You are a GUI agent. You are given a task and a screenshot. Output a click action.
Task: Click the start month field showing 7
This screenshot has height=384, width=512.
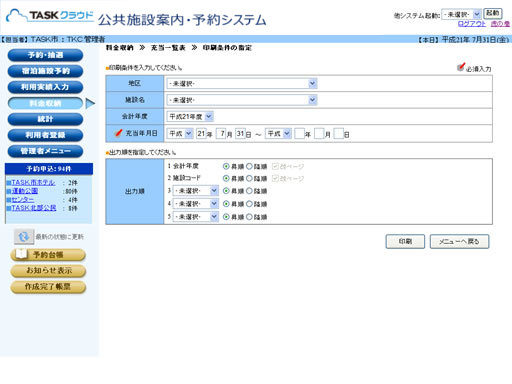(221, 134)
